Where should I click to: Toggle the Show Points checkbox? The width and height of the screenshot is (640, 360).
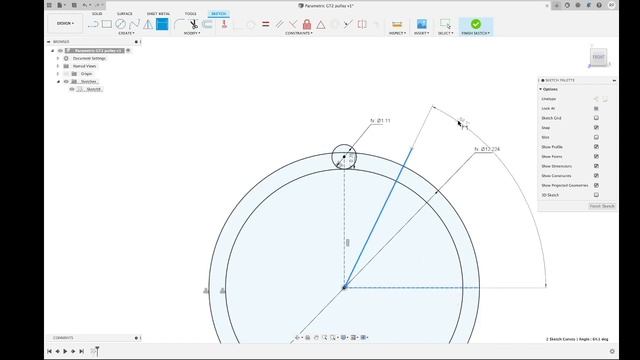[x=596, y=156]
